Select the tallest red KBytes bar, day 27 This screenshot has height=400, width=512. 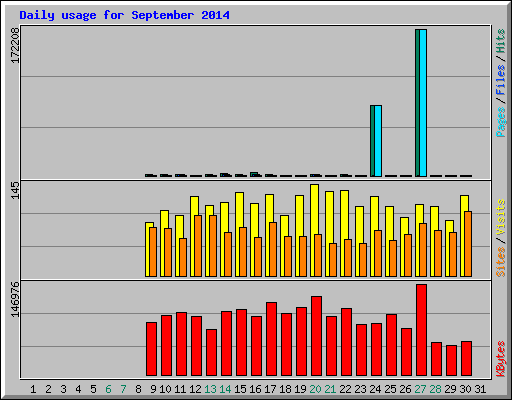click(421, 330)
